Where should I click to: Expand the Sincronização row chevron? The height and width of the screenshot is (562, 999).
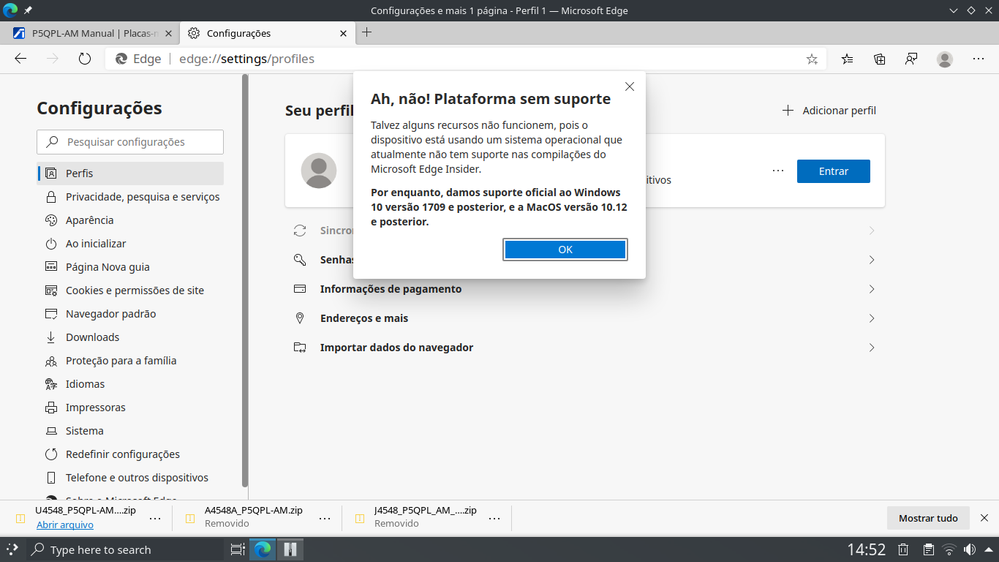(872, 231)
